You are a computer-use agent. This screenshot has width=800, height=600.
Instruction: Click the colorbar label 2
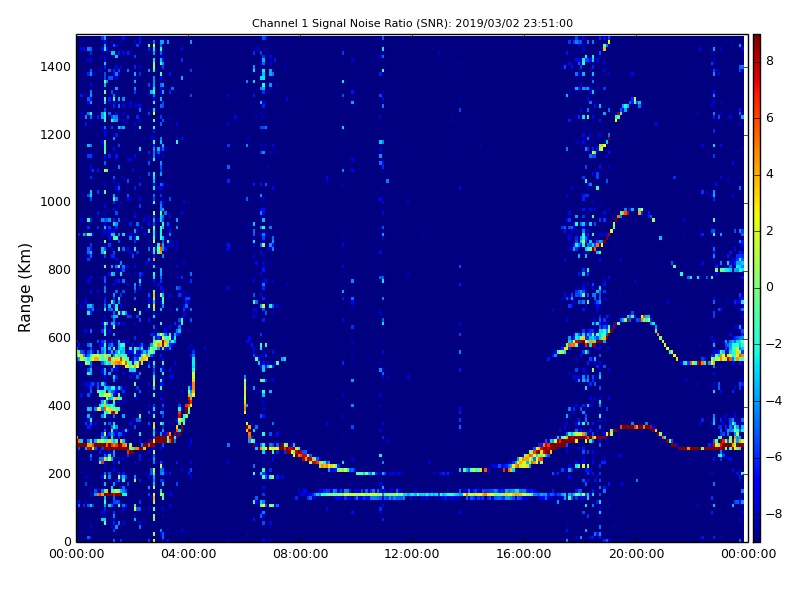coord(770,231)
